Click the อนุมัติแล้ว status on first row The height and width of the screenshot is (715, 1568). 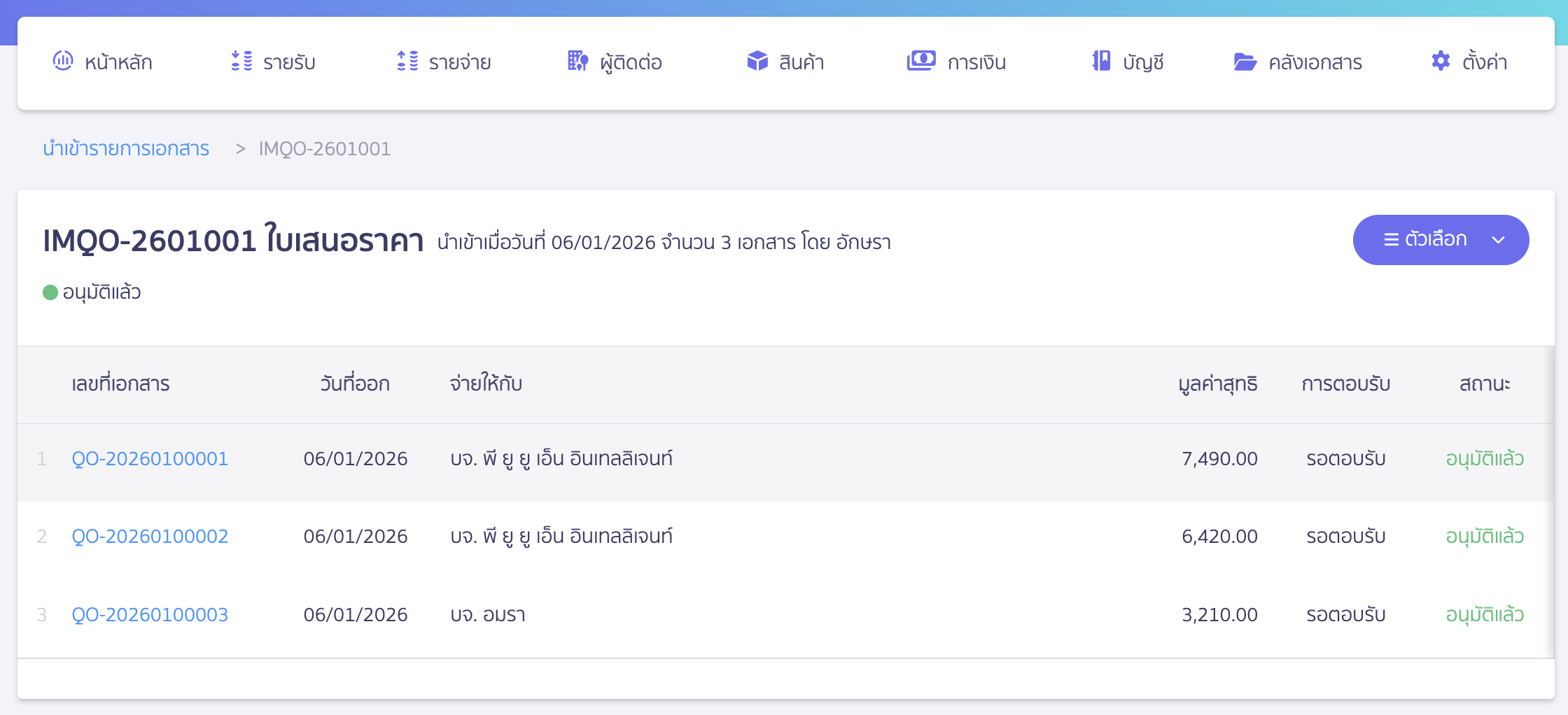tap(1484, 458)
